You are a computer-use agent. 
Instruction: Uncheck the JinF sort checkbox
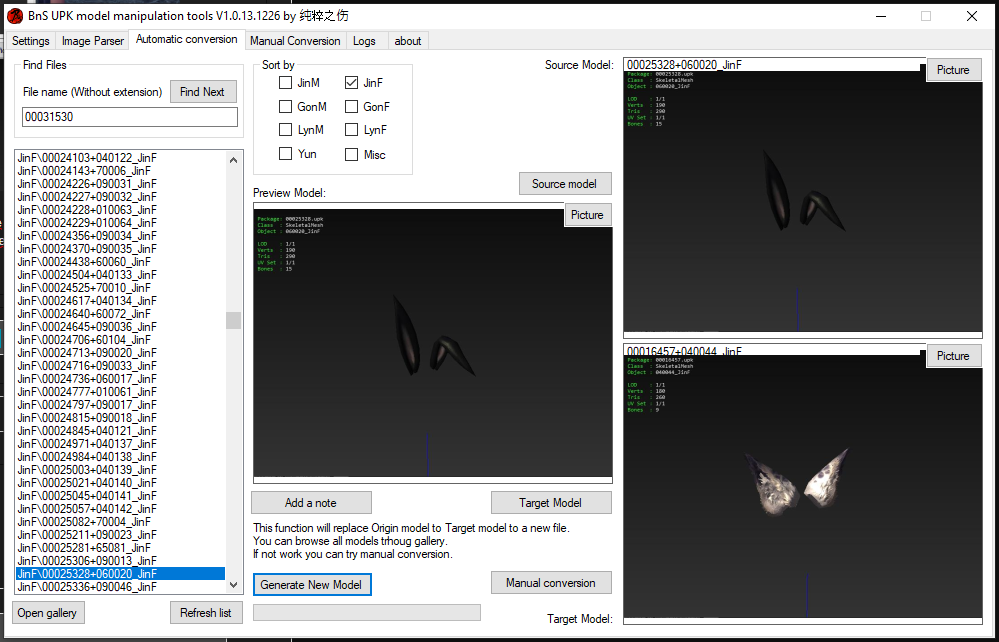coord(352,83)
